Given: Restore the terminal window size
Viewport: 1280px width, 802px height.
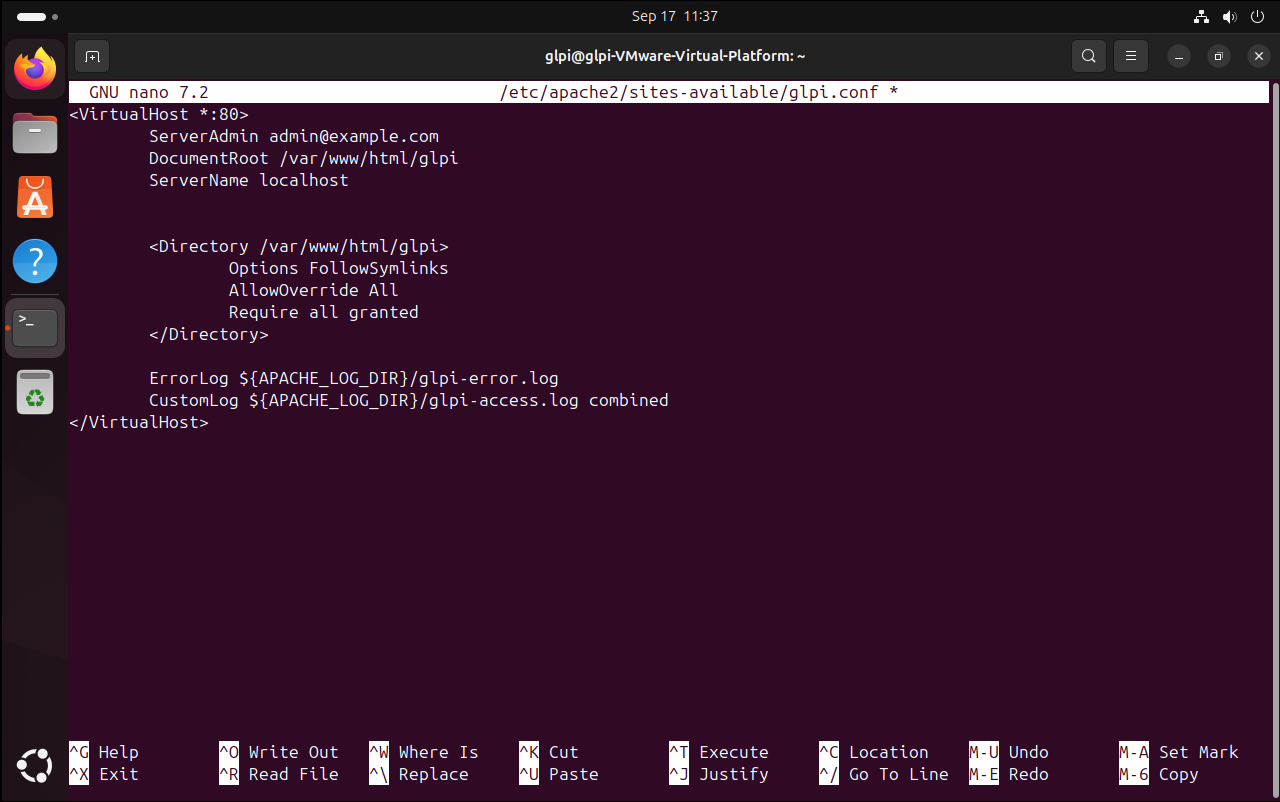Looking at the screenshot, I should pyautogui.click(x=1218, y=56).
